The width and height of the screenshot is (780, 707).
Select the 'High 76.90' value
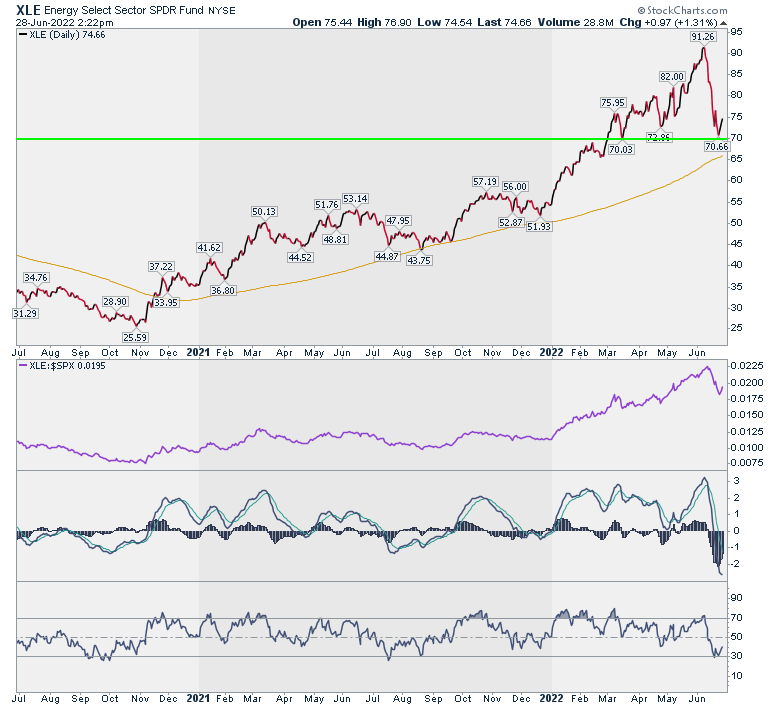click(x=384, y=22)
